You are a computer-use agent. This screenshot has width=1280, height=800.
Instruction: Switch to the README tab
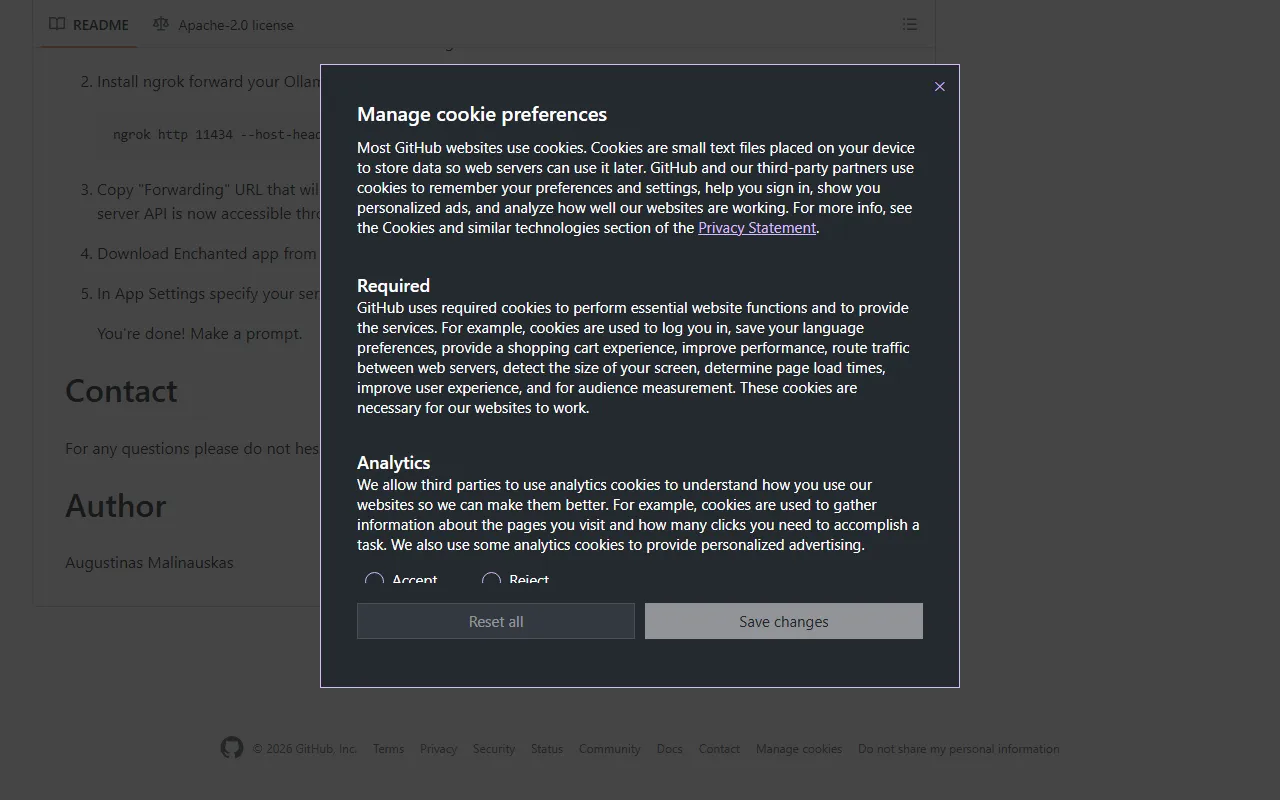point(100,25)
